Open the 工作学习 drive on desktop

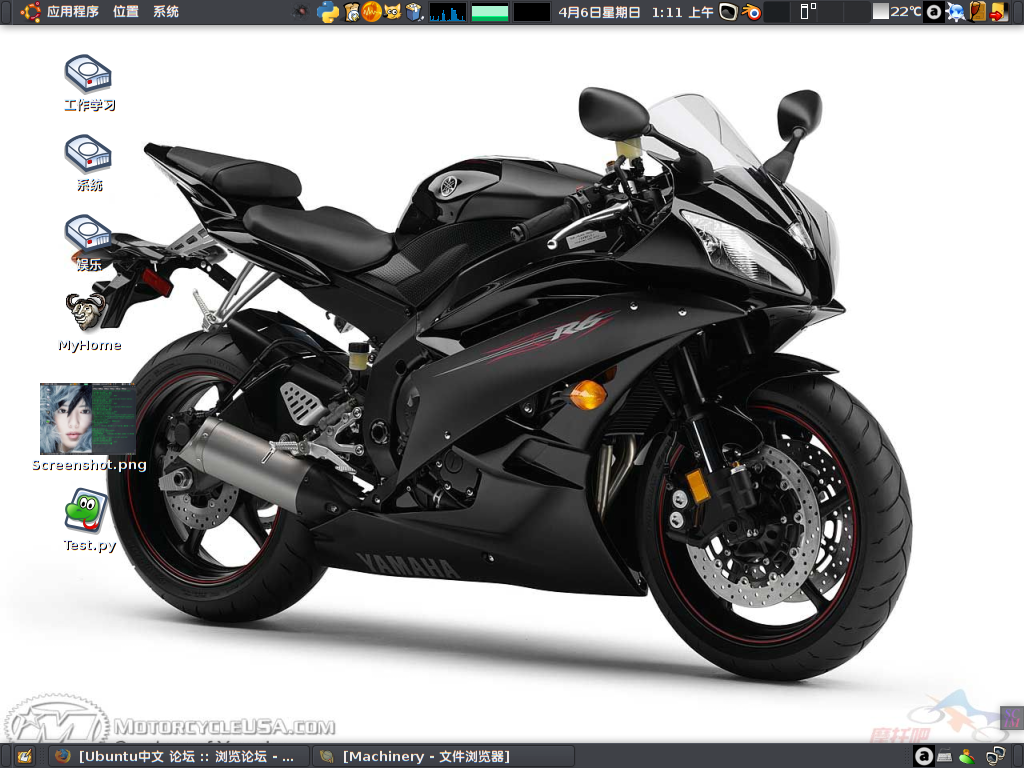coord(89,83)
